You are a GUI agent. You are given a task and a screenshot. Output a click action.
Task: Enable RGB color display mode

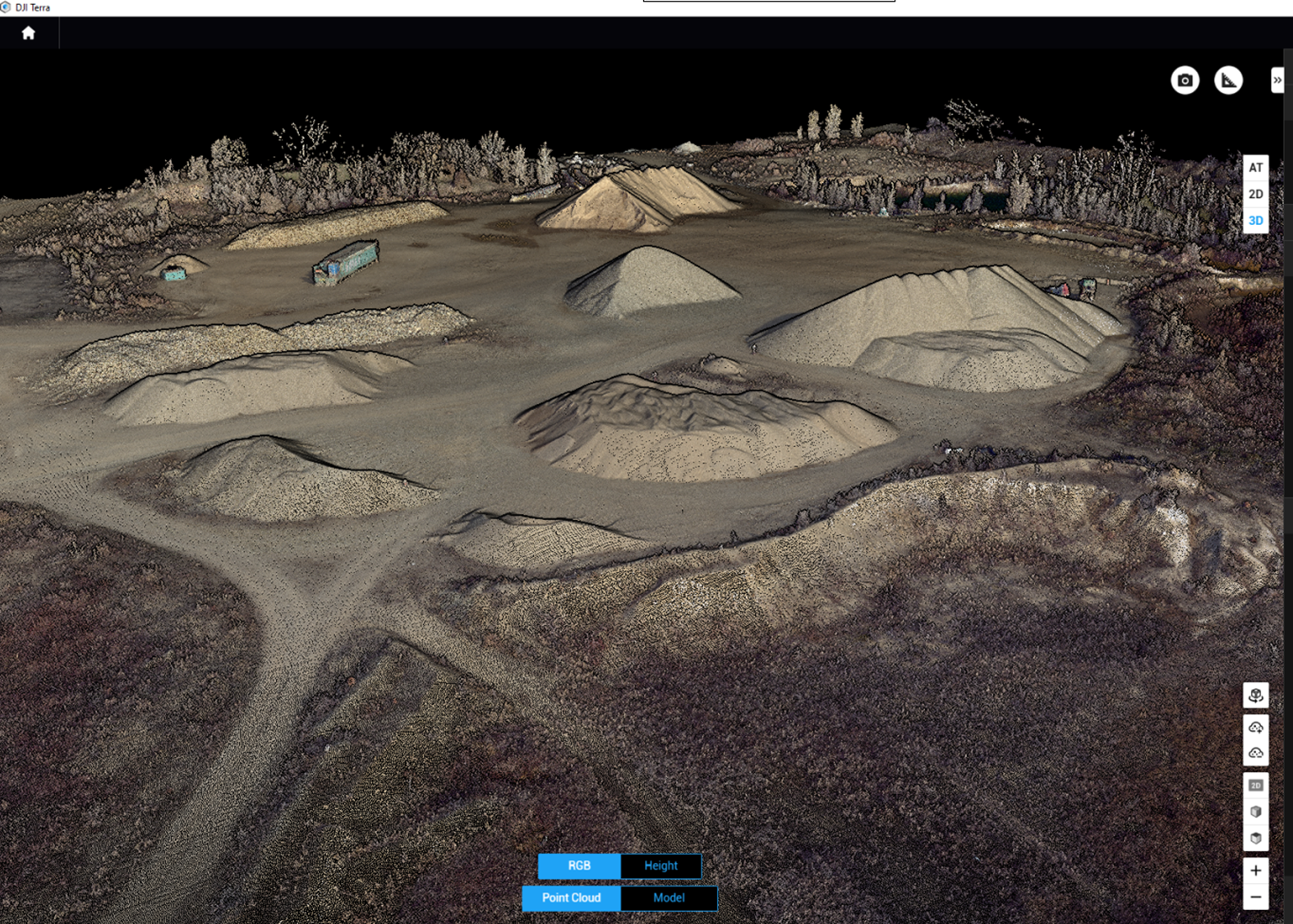tap(579, 866)
